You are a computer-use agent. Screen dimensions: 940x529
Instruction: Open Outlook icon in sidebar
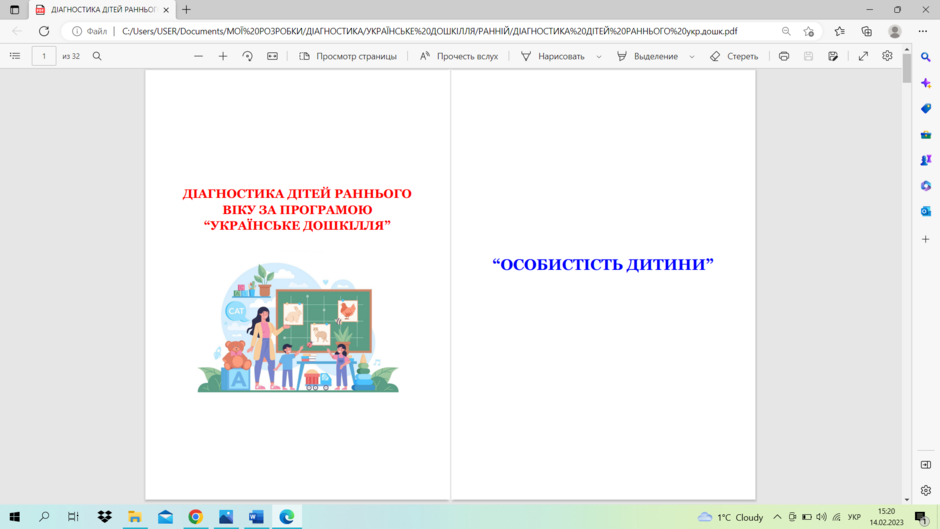pyautogui.click(x=926, y=212)
